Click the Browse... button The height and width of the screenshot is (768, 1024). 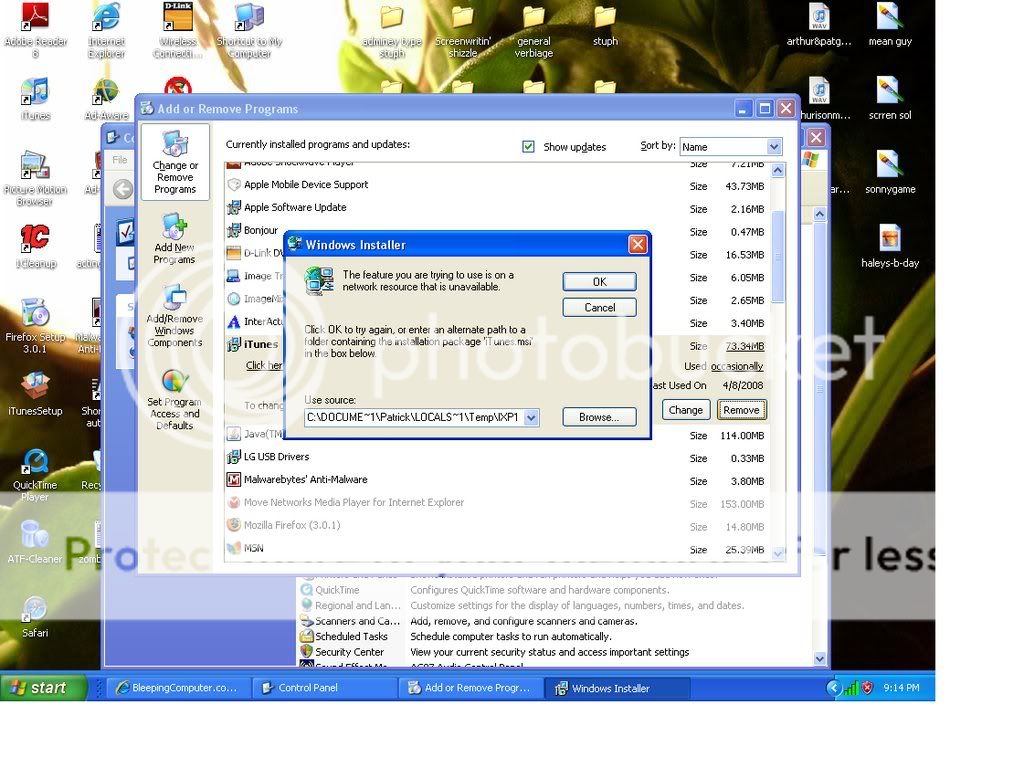point(600,417)
